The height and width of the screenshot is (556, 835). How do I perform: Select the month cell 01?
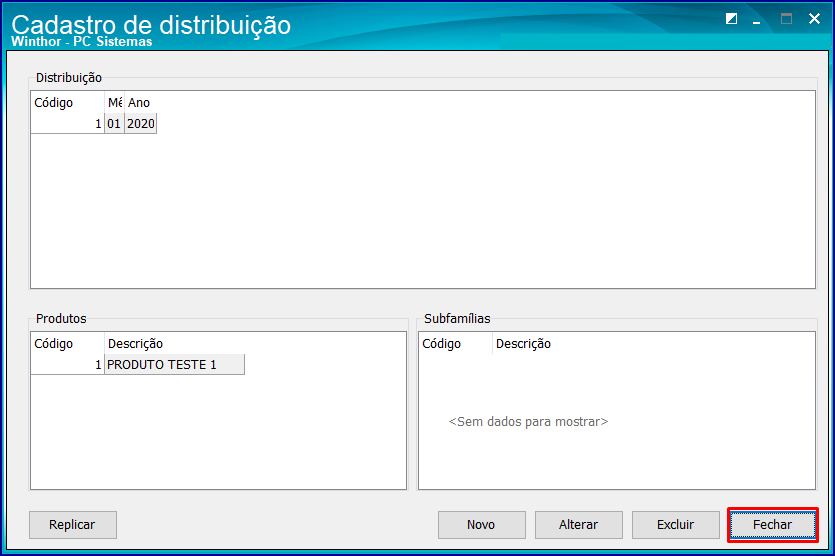click(114, 124)
